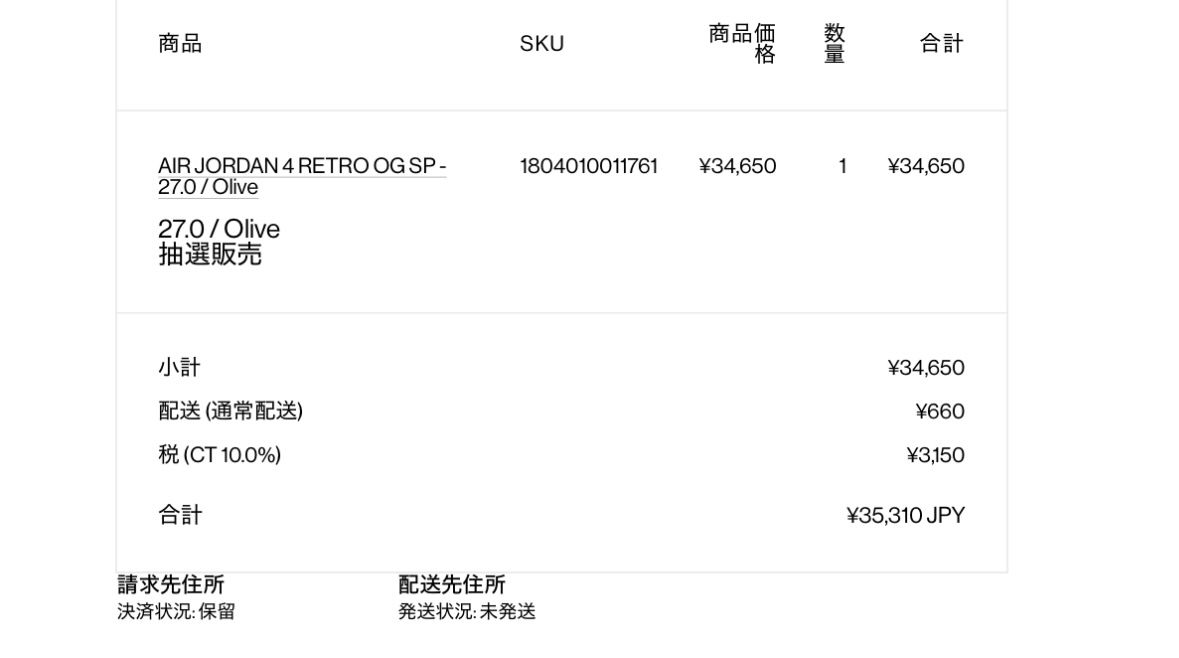Click the 数量 column header
This screenshot has height=658, width=1179.
[834, 44]
